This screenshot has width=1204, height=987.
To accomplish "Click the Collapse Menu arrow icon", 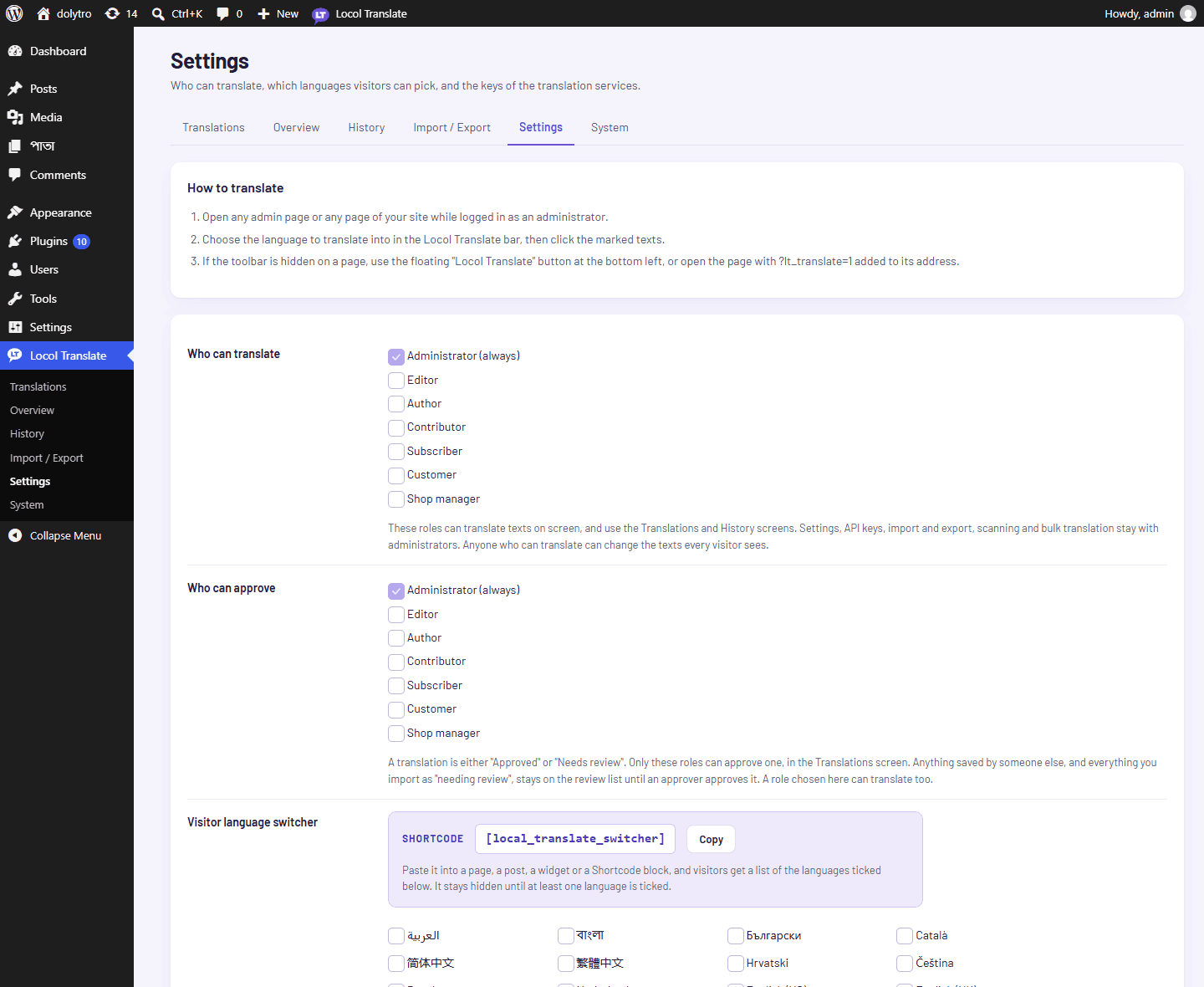I will tap(15, 535).
